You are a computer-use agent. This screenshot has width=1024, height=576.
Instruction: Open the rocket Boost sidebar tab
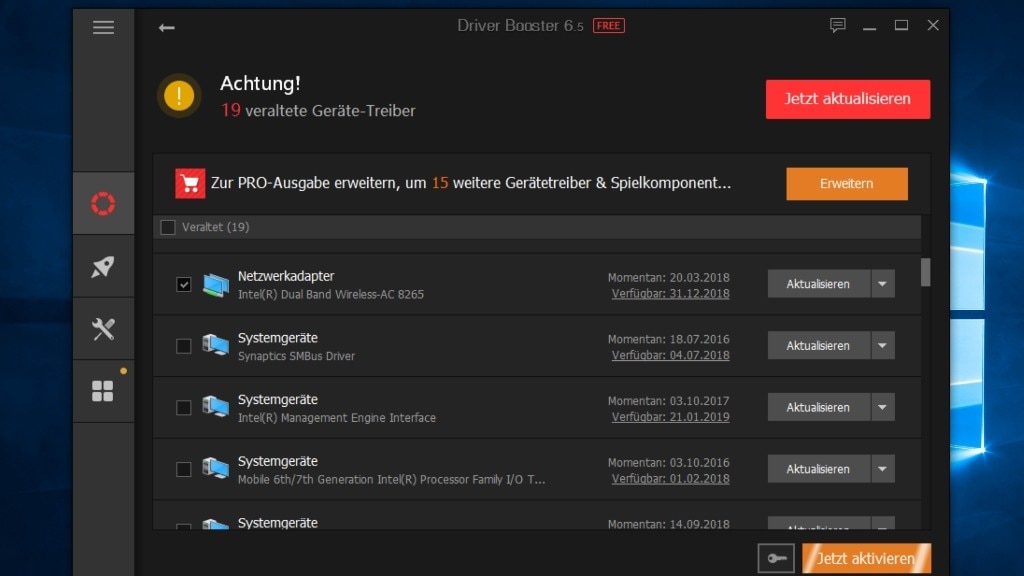click(x=103, y=266)
